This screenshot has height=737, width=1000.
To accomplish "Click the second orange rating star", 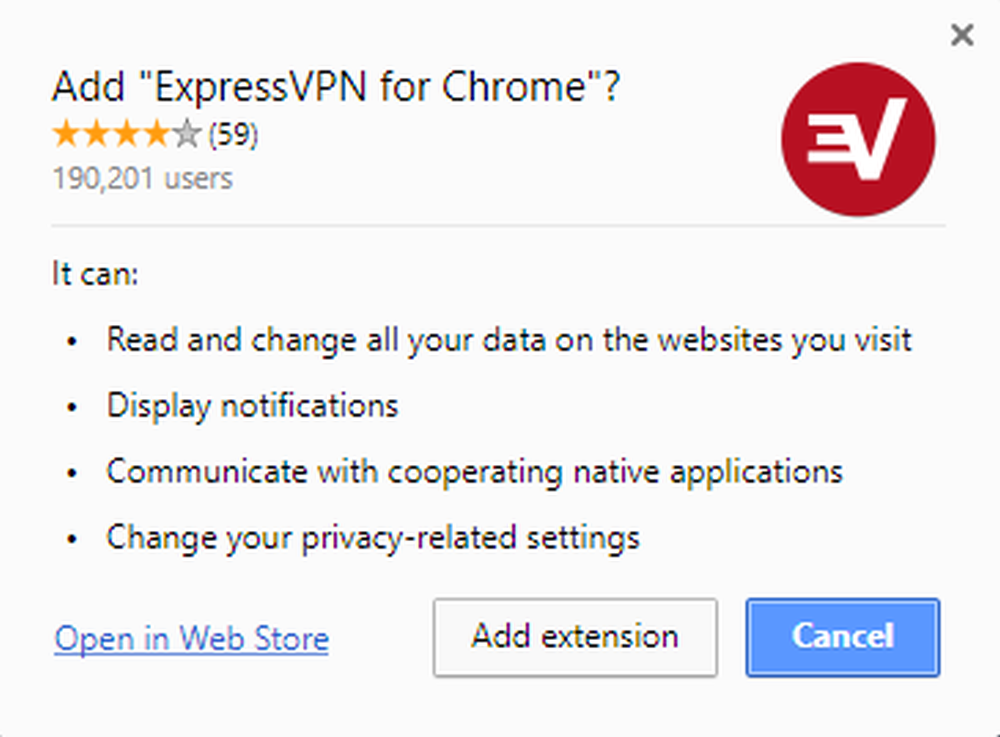I will click(97, 135).
